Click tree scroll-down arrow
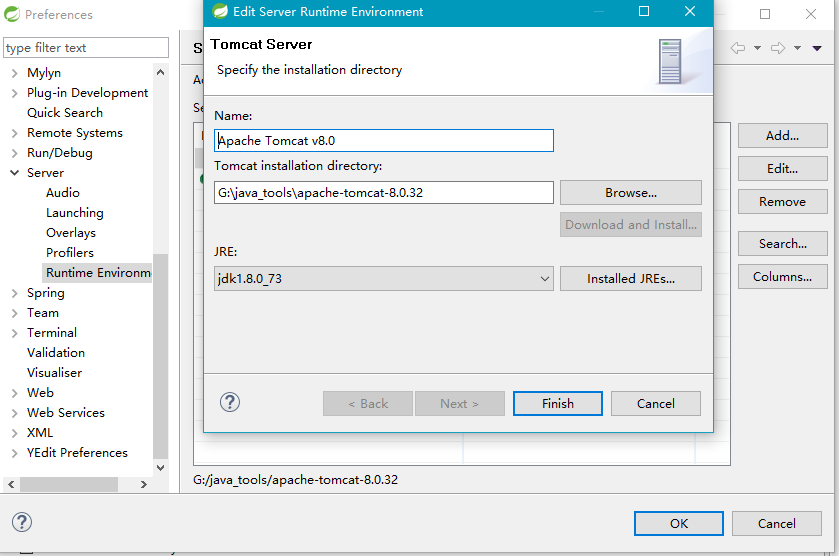 (x=161, y=467)
